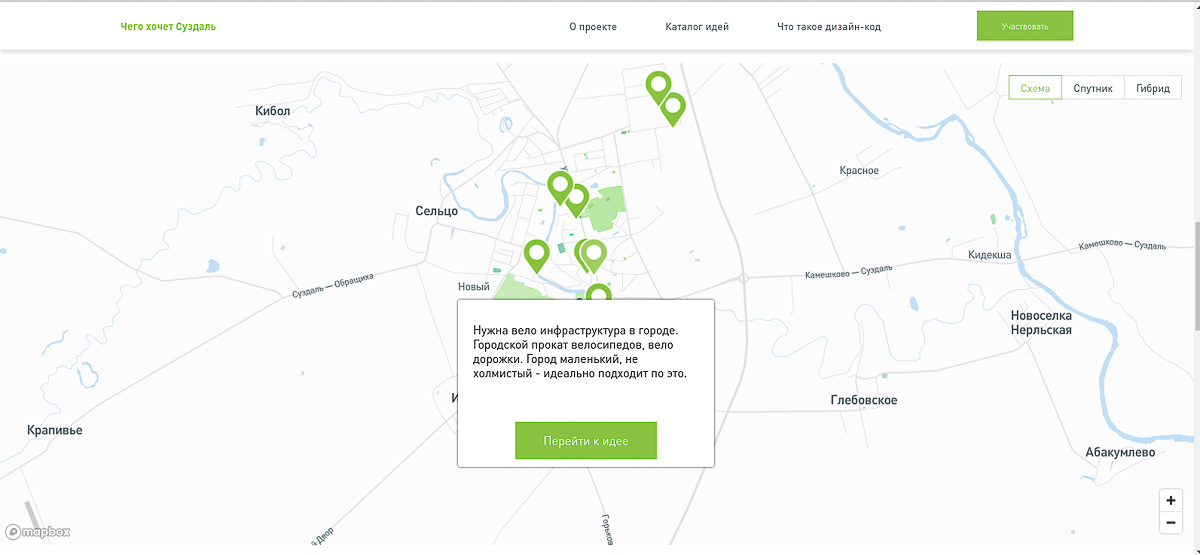Open the О проекте page

(593, 27)
